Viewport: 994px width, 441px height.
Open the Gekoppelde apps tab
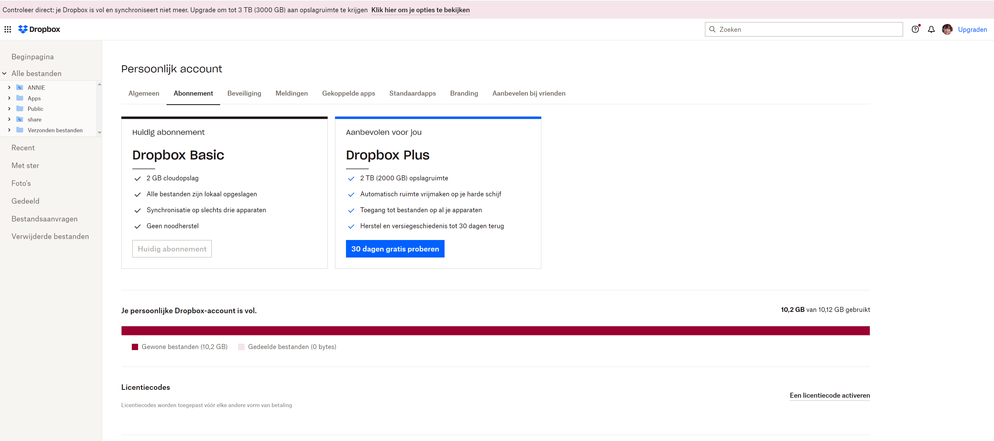pos(349,93)
